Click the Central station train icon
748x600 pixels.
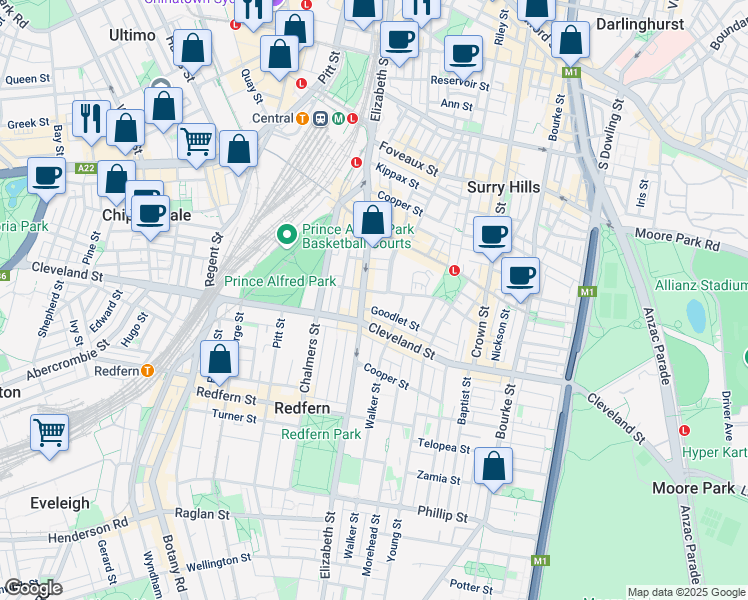(x=320, y=119)
